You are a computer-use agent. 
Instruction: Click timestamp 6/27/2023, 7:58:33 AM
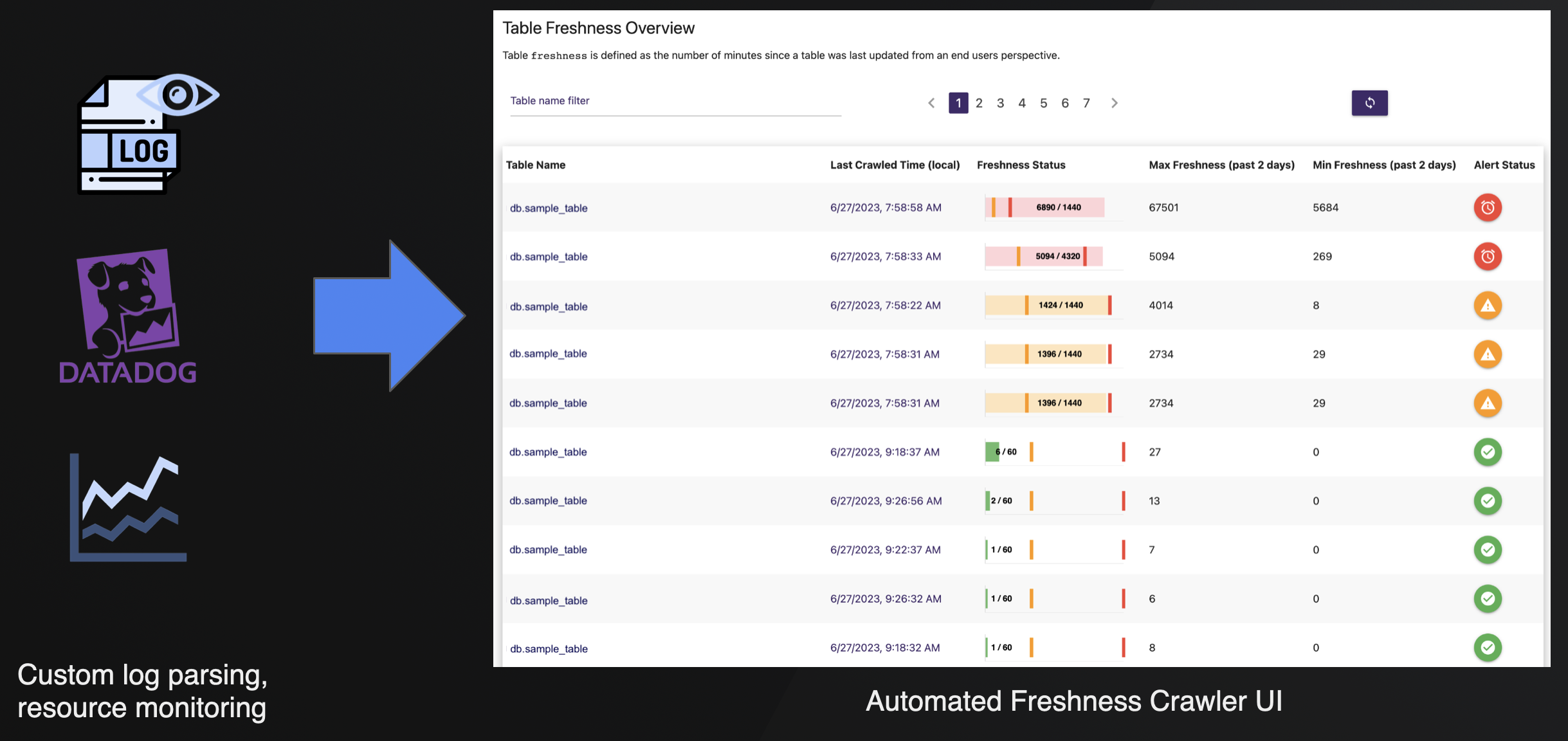pos(886,257)
